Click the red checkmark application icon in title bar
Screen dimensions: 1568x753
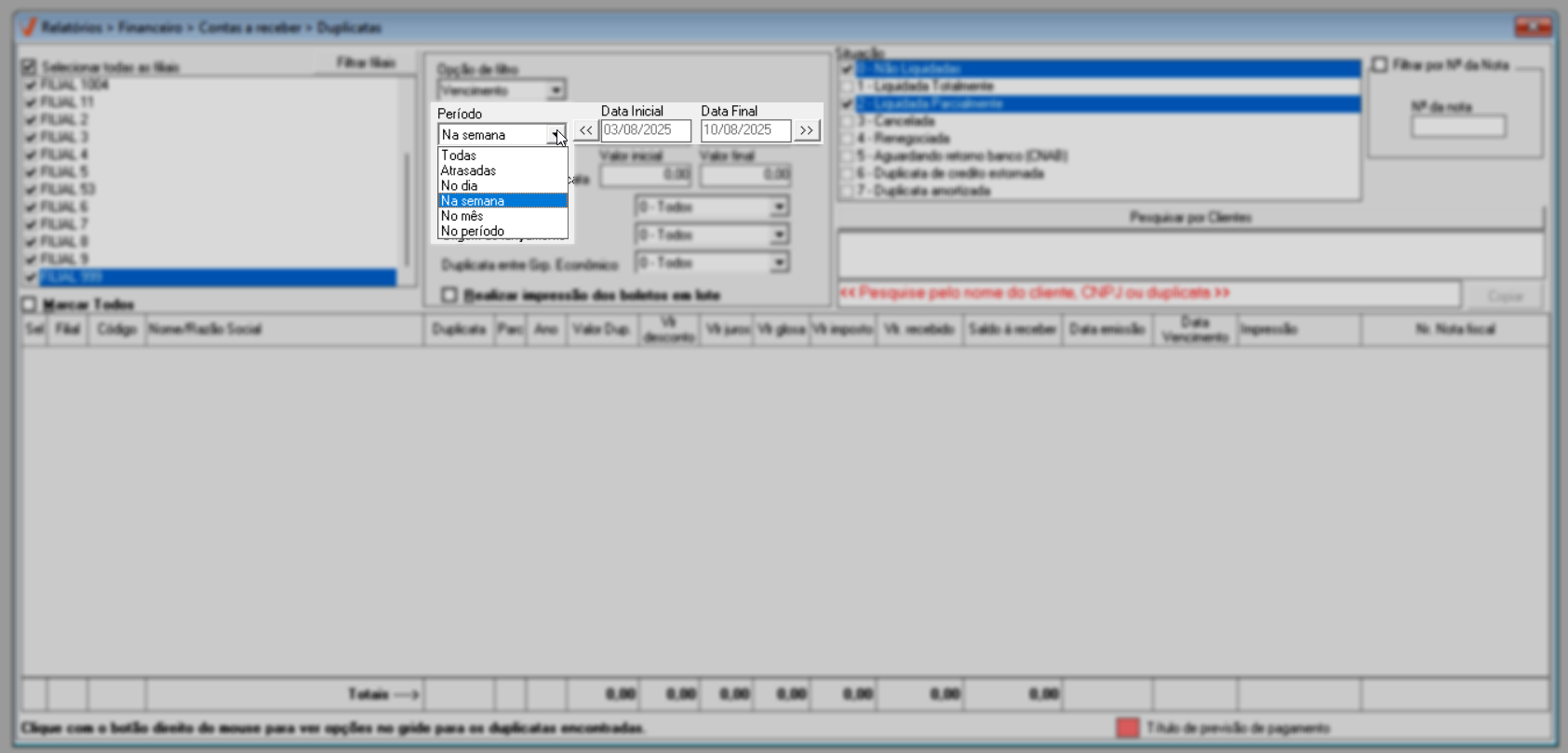29,27
